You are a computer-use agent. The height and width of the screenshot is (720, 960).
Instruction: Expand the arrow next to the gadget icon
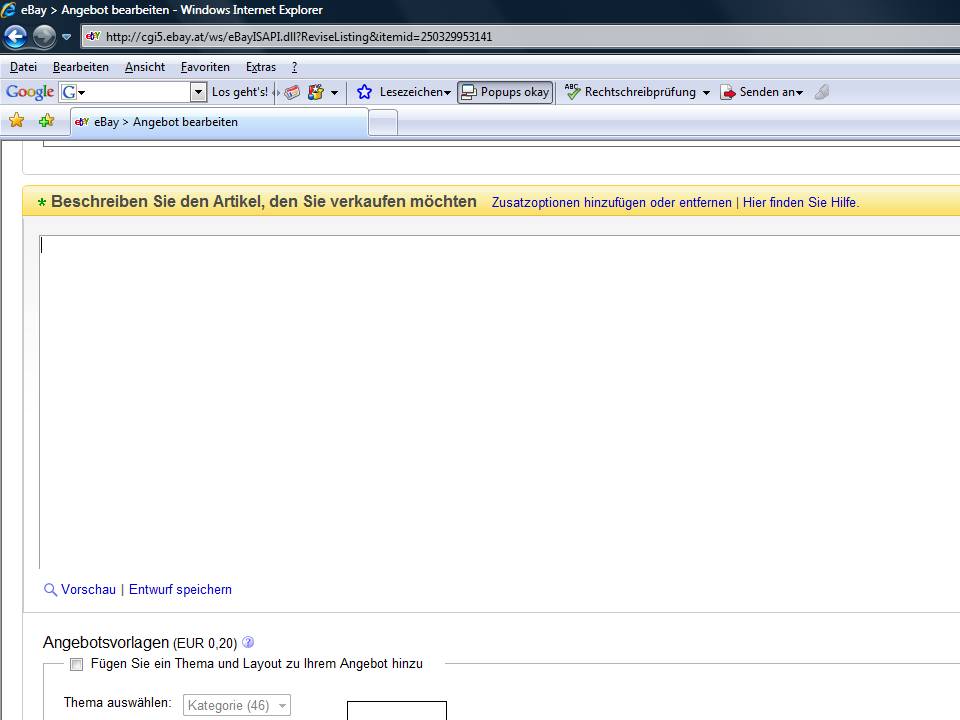(334, 93)
